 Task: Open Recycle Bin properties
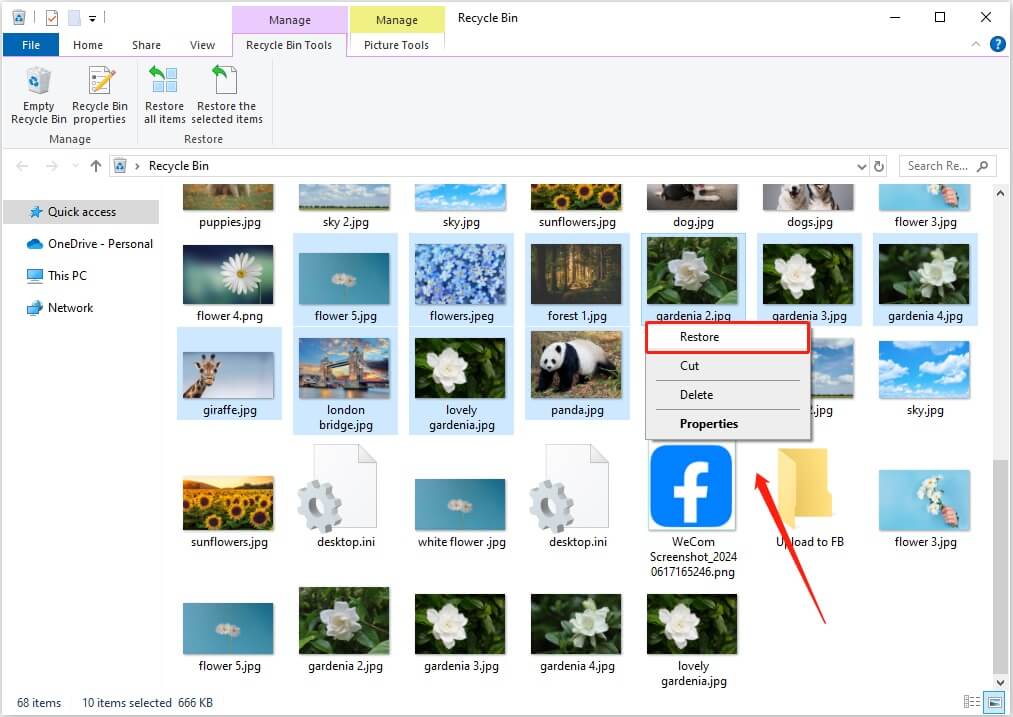99,95
